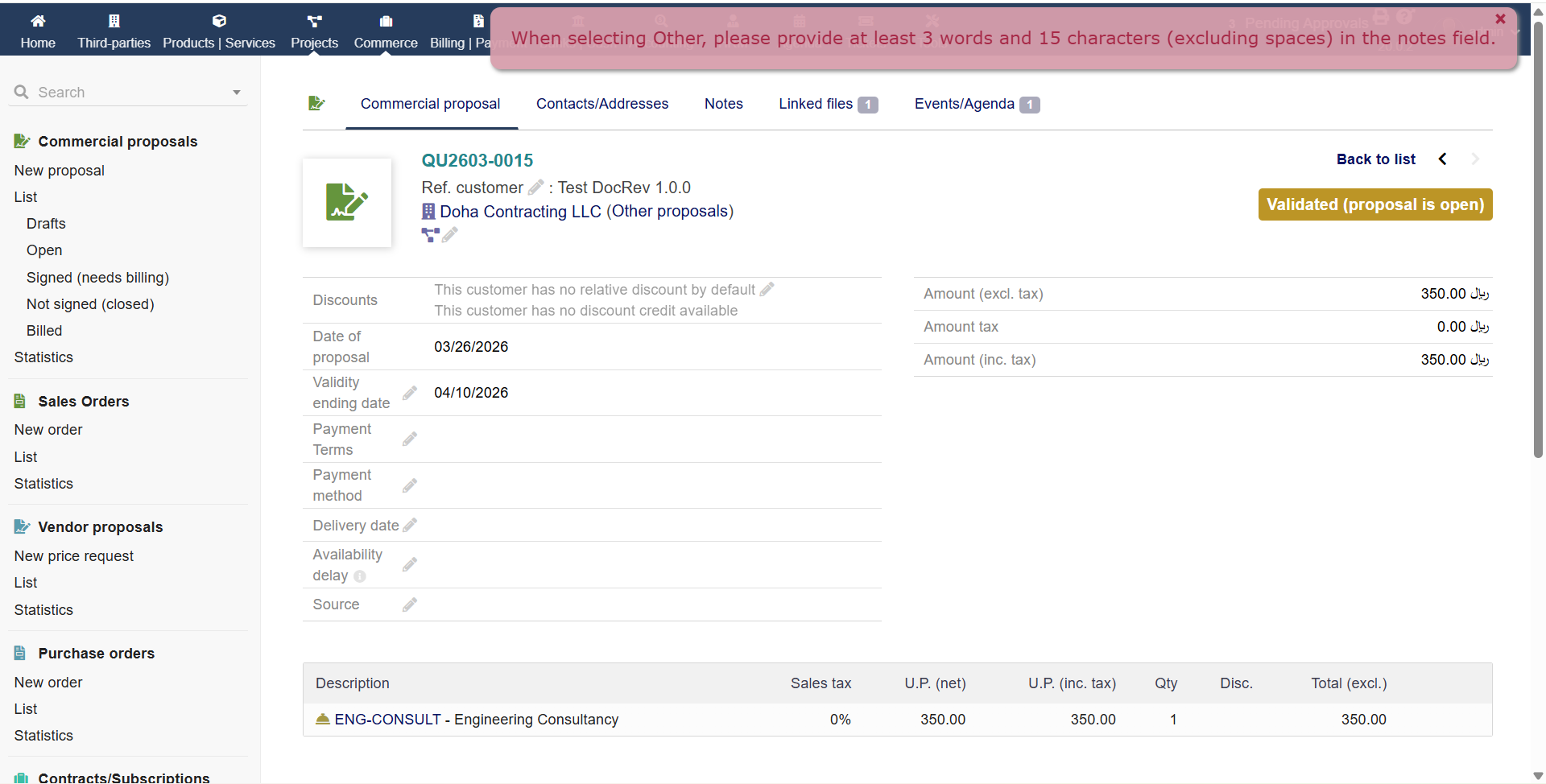Open Statistics under Commercial proposals
The width and height of the screenshot is (1546, 784).
click(x=43, y=357)
